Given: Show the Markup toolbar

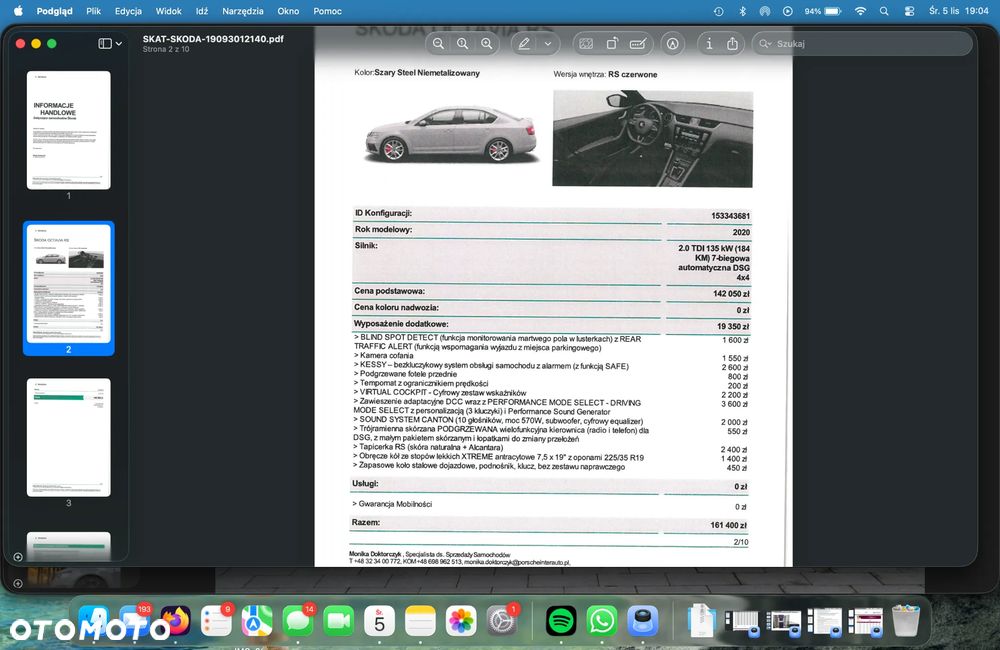Looking at the screenshot, I should click(x=672, y=43).
